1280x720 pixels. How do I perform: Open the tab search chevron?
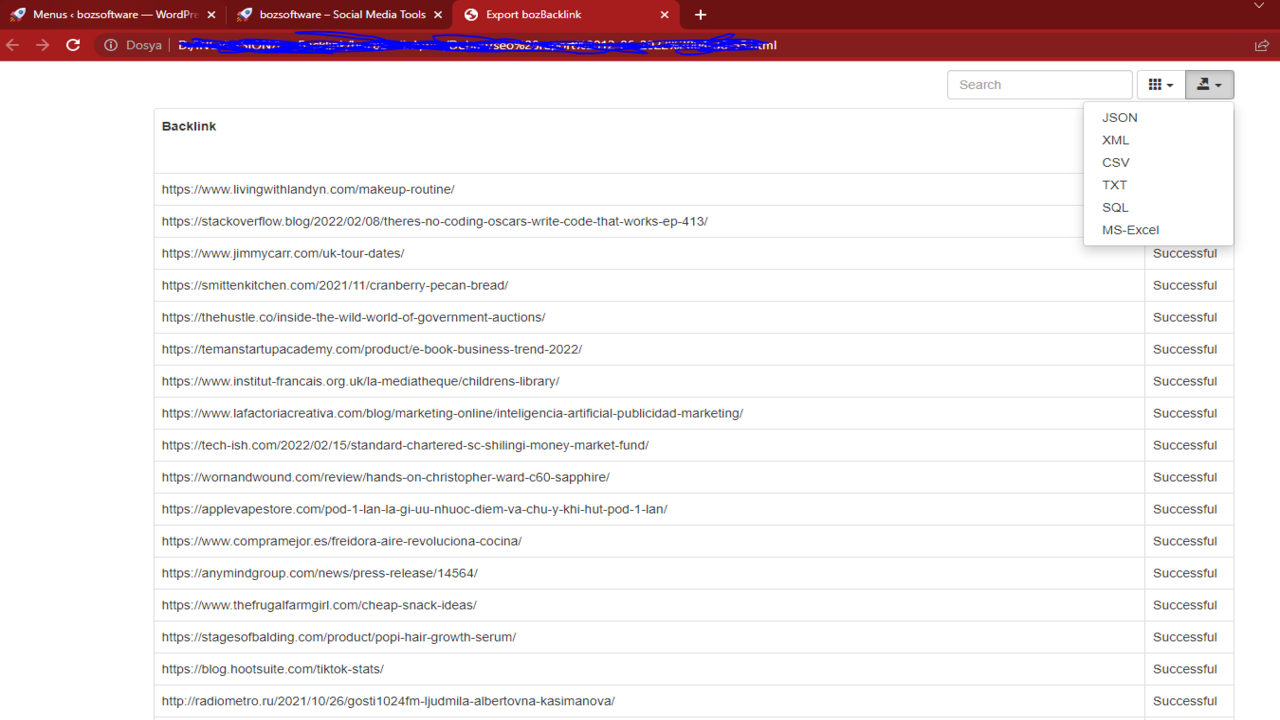click(1259, 6)
